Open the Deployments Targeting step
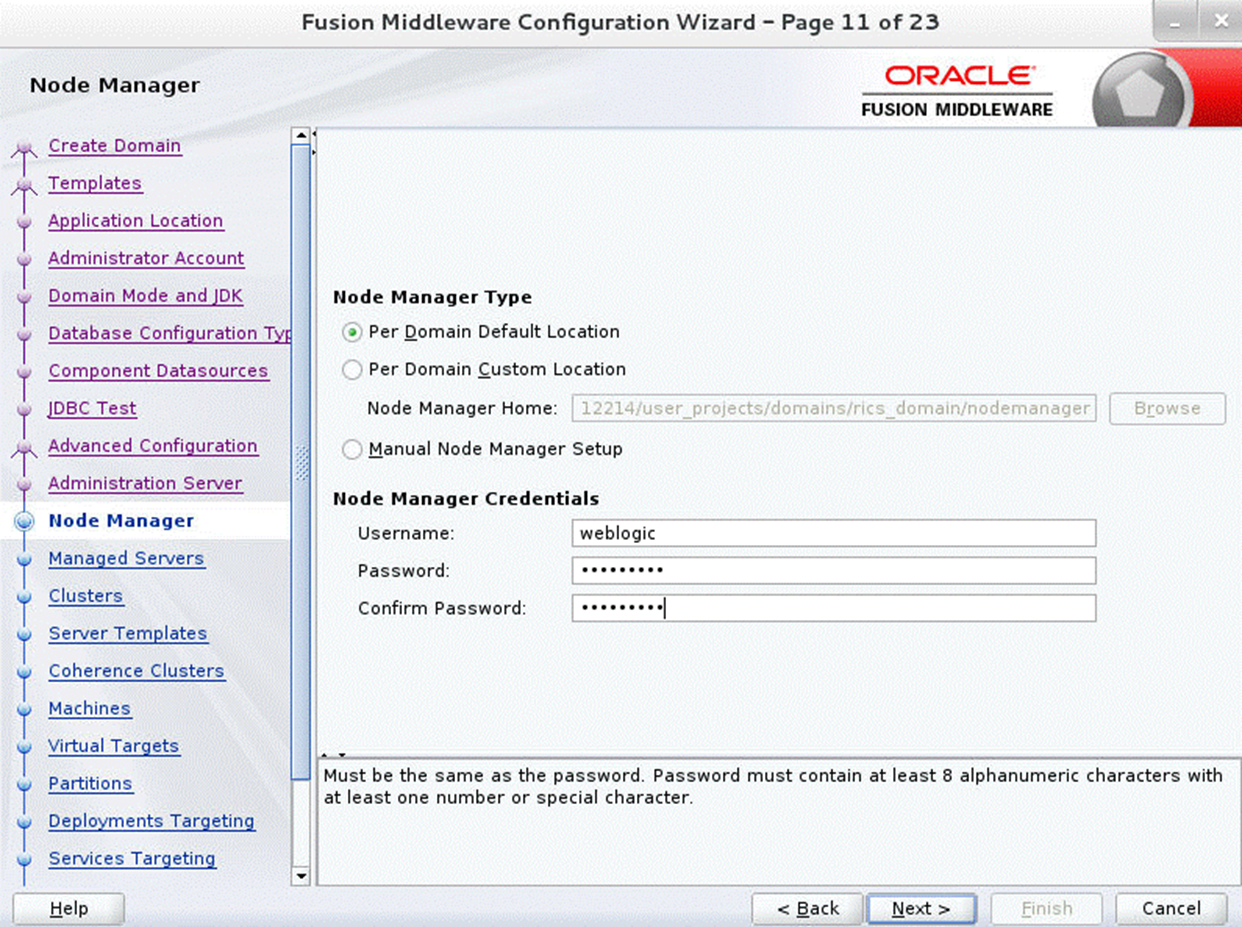This screenshot has height=927, width=1242. (151, 821)
